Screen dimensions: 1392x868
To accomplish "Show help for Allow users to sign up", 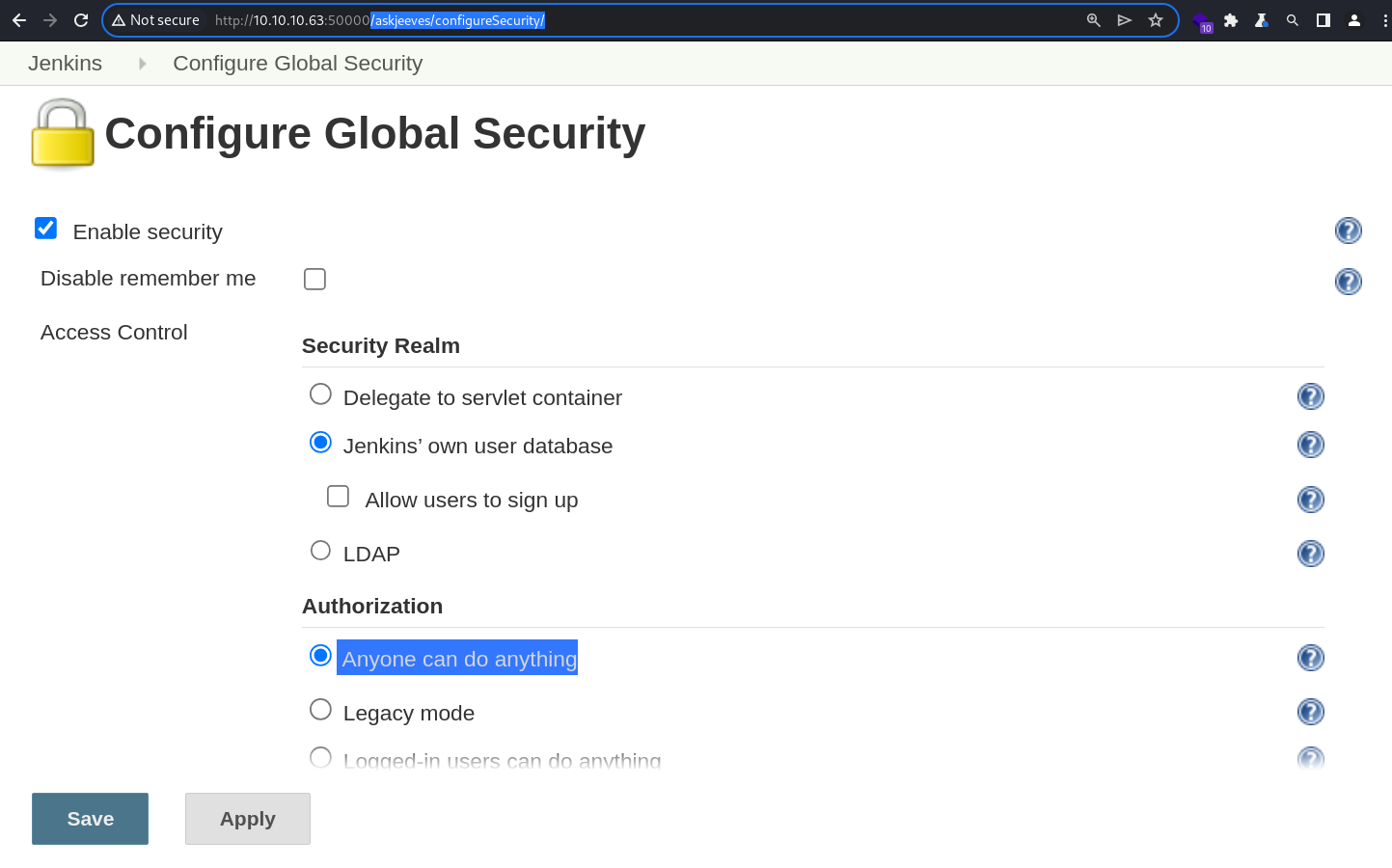I will [x=1310, y=500].
